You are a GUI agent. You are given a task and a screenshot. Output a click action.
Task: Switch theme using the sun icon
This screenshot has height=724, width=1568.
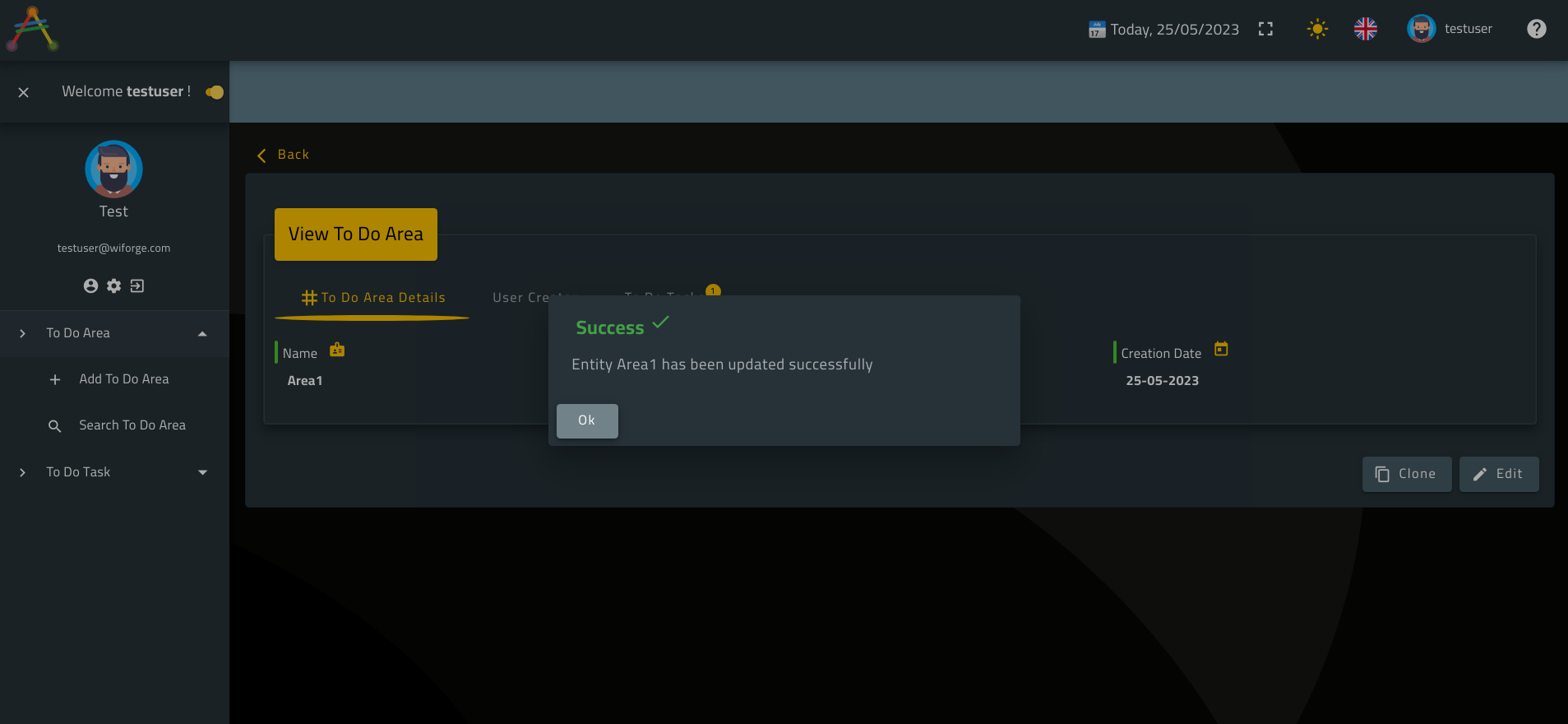(x=1317, y=29)
